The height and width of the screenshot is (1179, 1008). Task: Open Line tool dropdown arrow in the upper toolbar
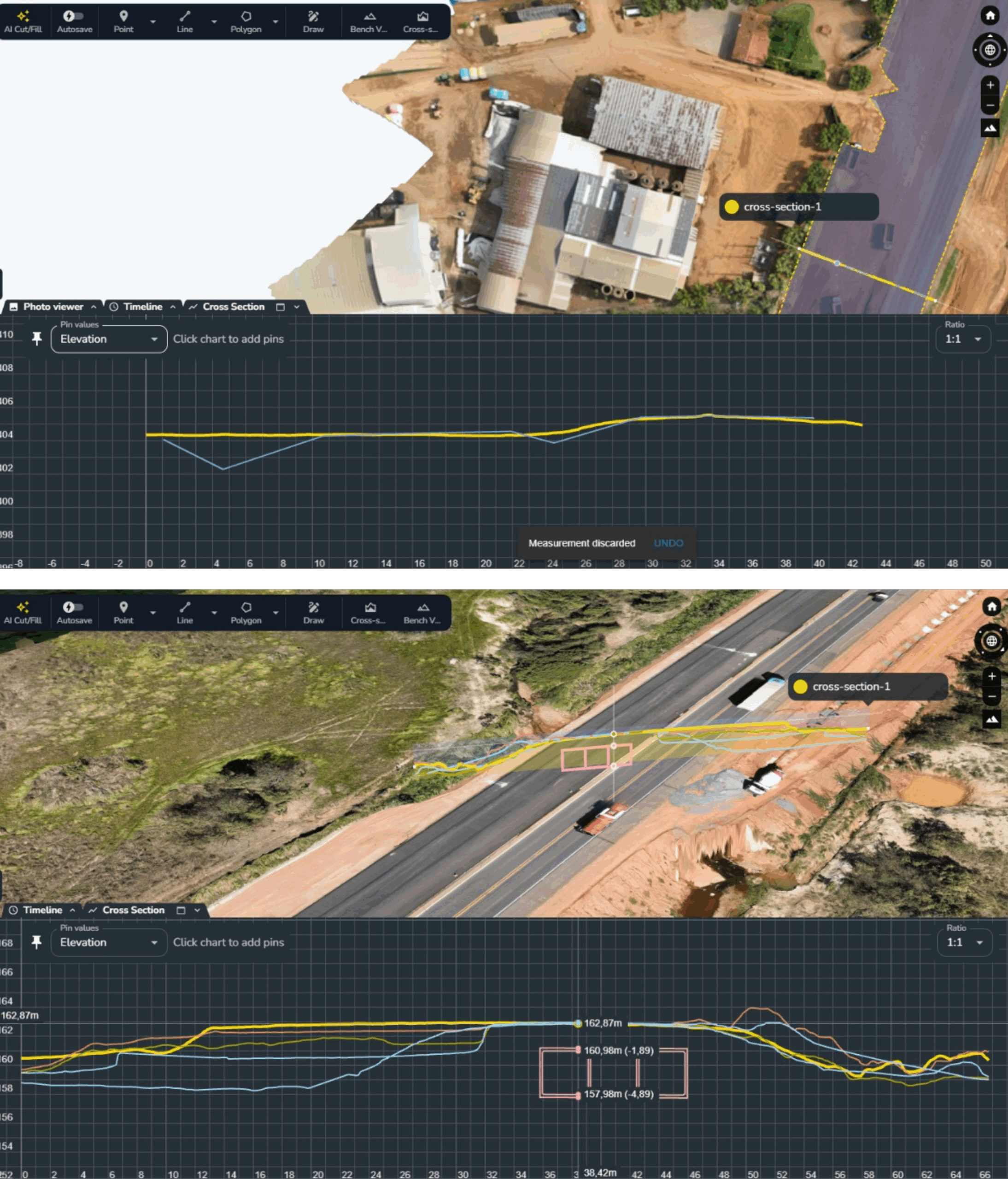pyautogui.click(x=214, y=22)
